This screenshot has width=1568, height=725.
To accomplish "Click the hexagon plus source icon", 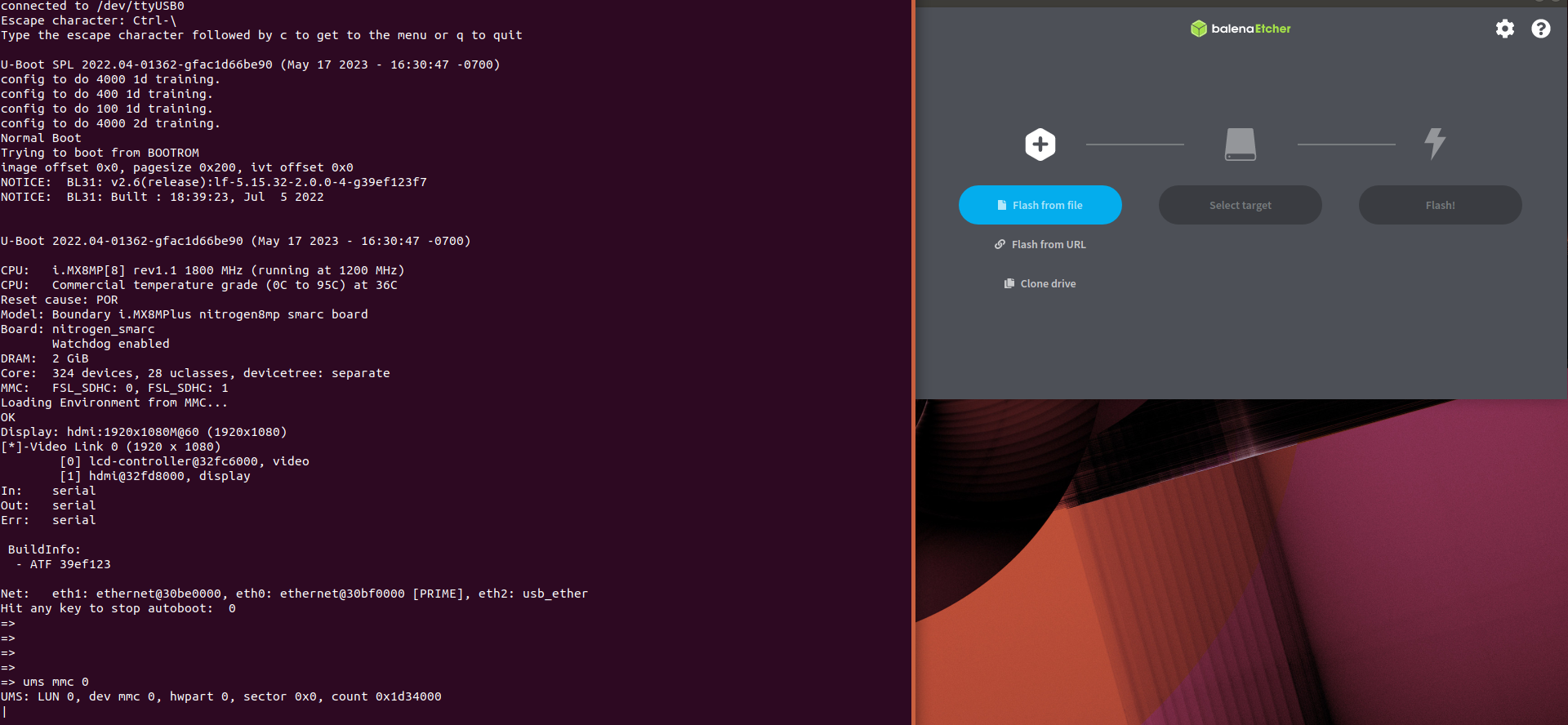I will tap(1040, 145).
